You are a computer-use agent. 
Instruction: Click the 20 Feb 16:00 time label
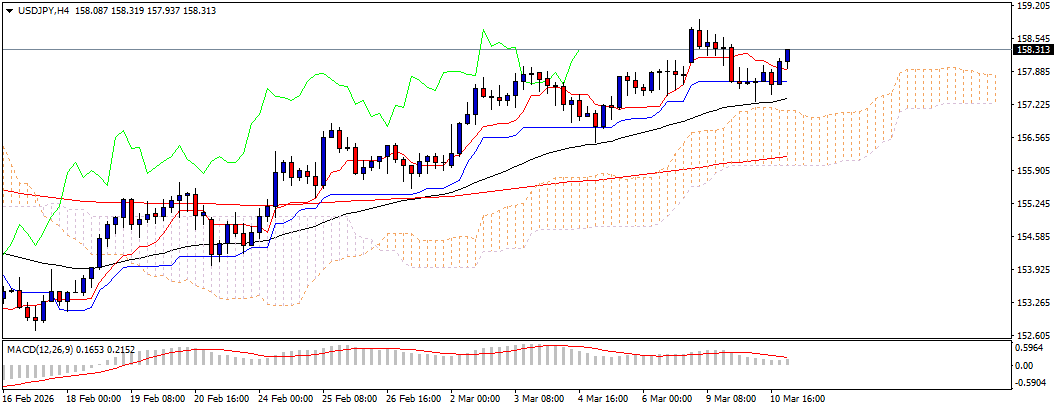[221, 399]
